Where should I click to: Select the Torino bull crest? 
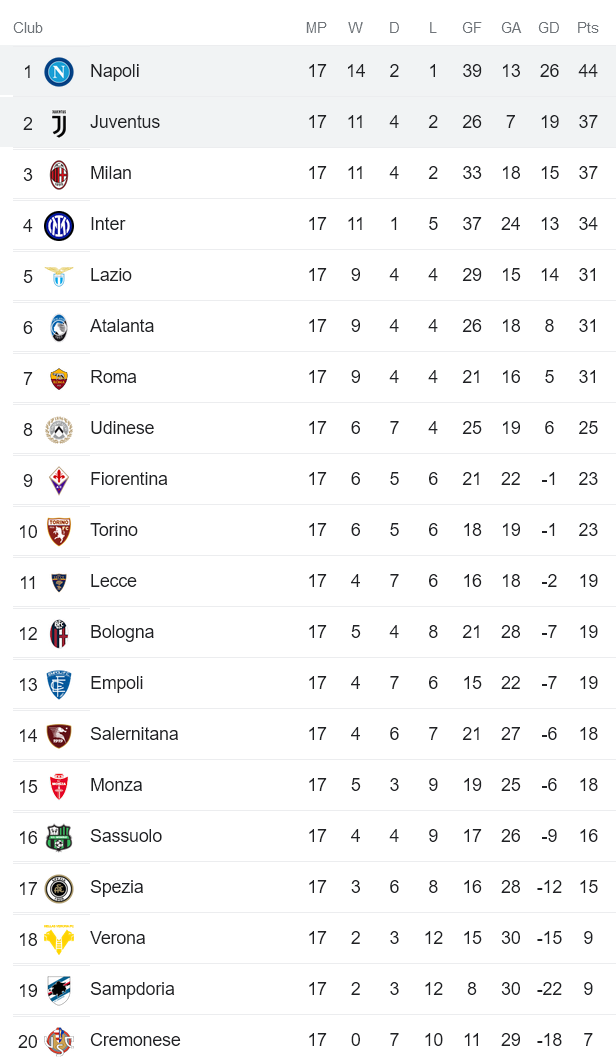[59, 531]
